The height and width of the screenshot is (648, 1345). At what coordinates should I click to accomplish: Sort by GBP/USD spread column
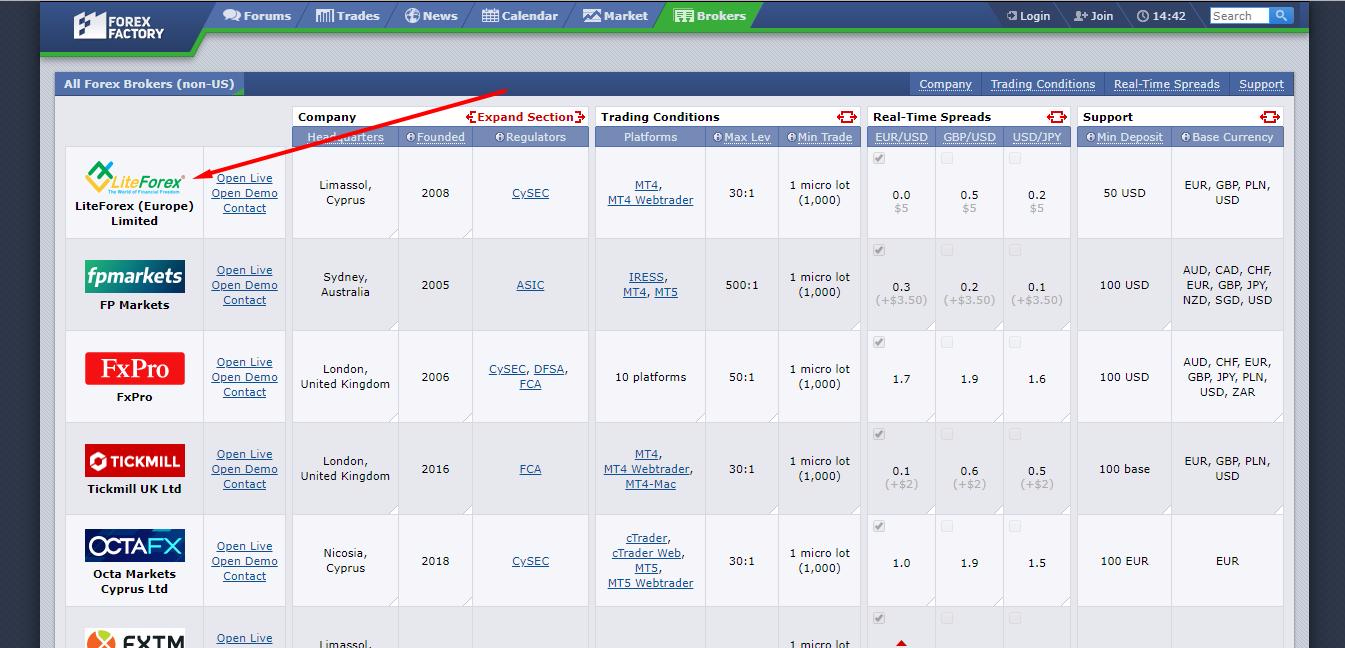969,137
